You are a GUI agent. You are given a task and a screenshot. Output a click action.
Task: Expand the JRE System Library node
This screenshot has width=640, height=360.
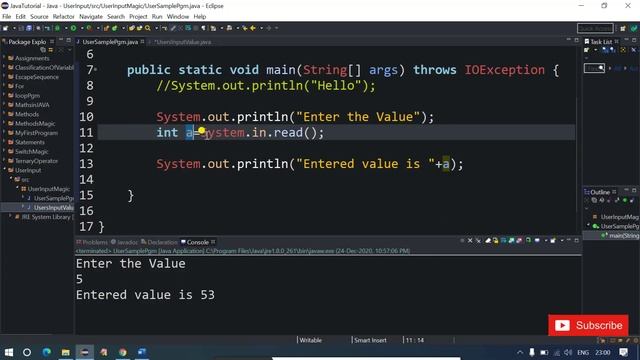coord(11,217)
